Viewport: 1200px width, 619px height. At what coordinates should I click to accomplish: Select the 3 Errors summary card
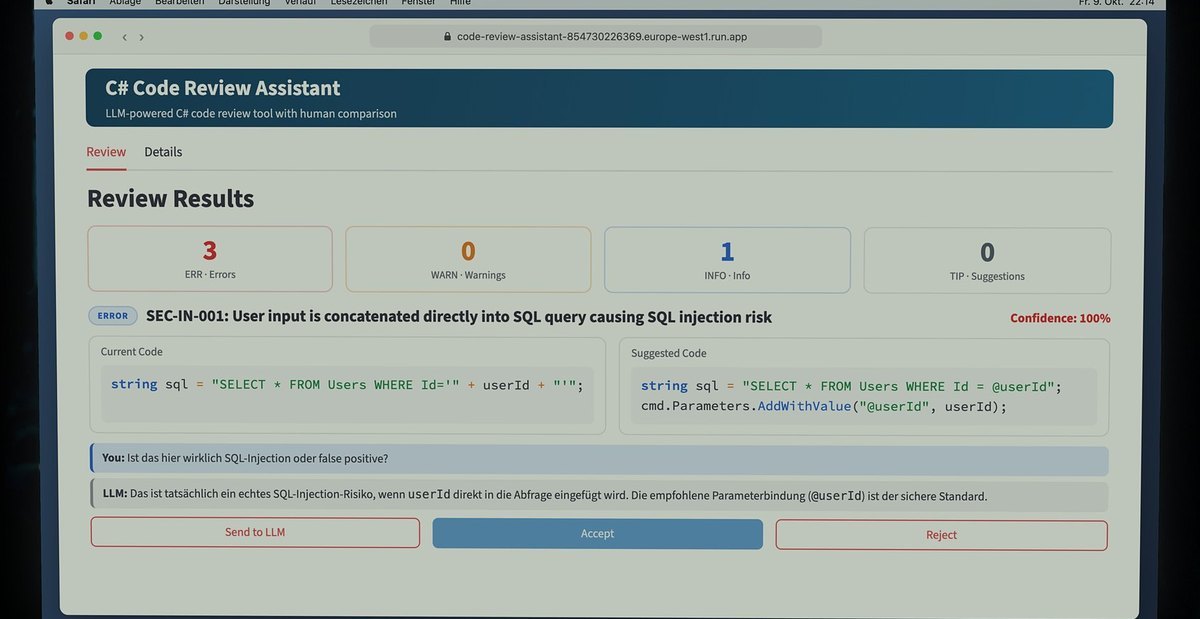pyautogui.click(x=210, y=259)
